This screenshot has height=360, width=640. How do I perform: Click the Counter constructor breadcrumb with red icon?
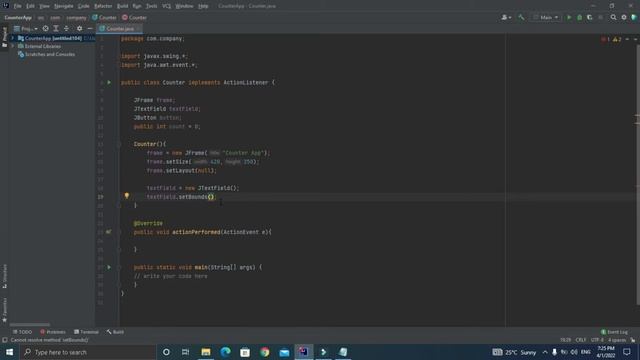click(135, 18)
